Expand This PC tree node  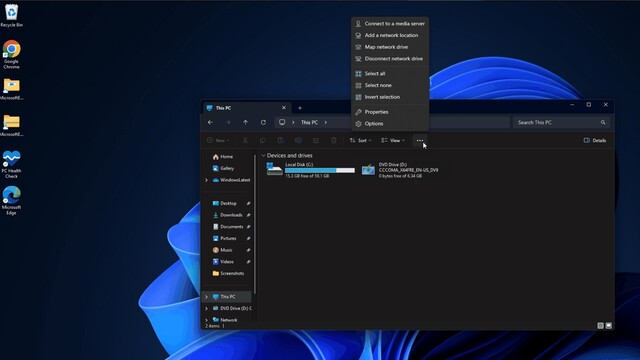click(206, 297)
